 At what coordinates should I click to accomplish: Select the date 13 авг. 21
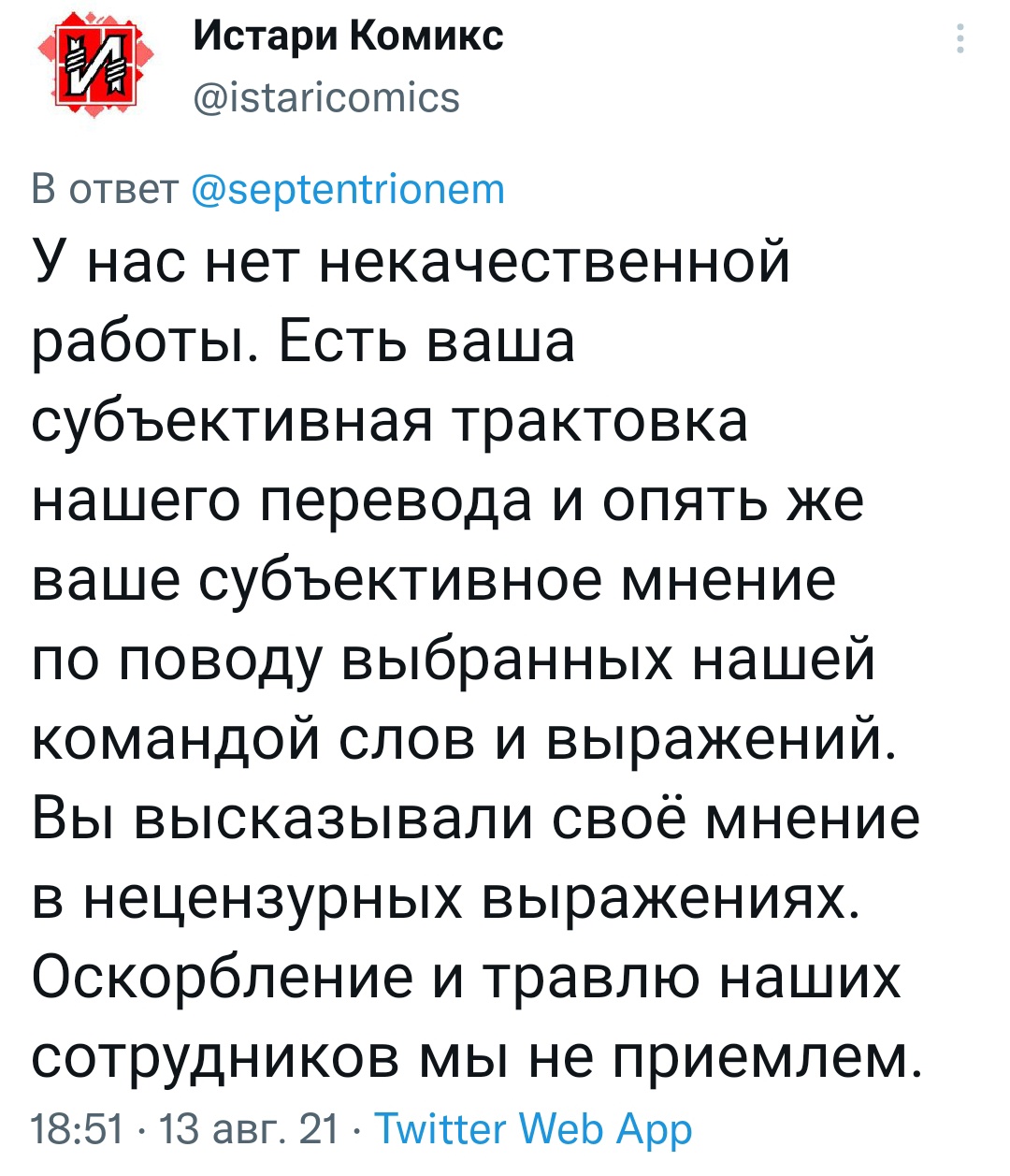(x=249, y=1130)
